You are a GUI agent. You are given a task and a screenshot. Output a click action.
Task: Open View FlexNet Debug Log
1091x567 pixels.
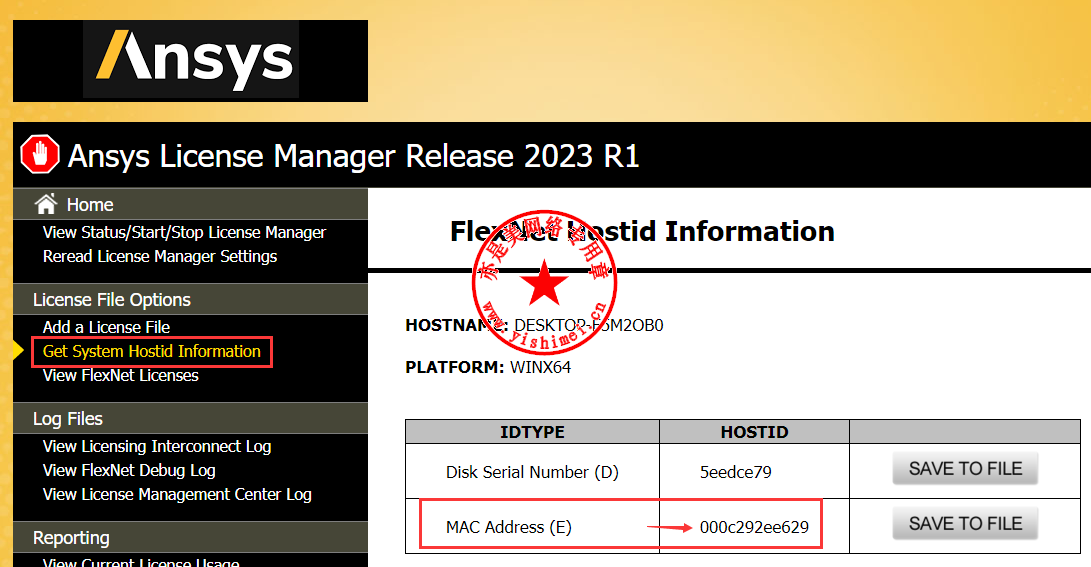tap(129, 470)
